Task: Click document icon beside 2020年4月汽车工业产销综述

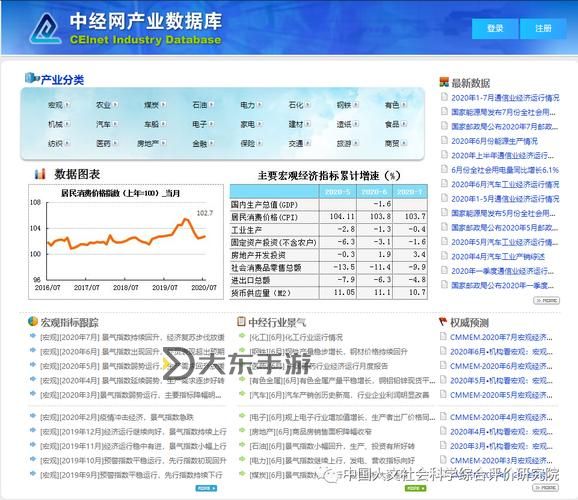Action: [x=444, y=256]
